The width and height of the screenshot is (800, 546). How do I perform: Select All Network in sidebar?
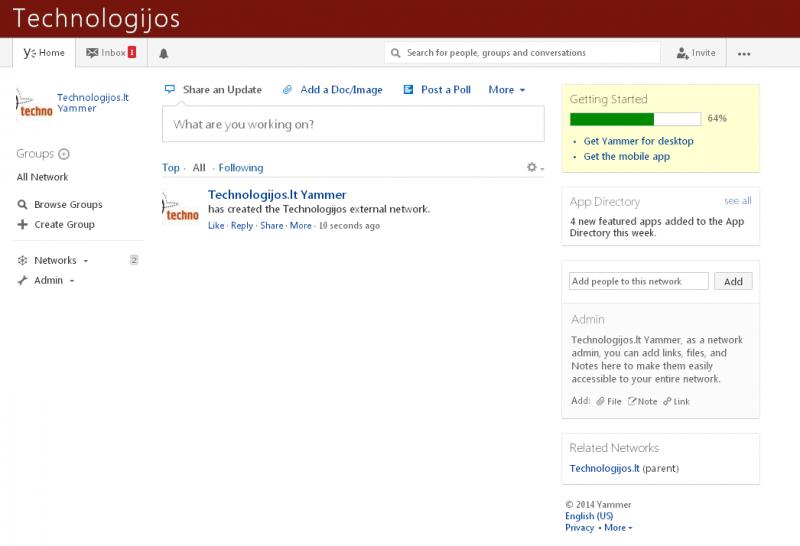coord(42,177)
